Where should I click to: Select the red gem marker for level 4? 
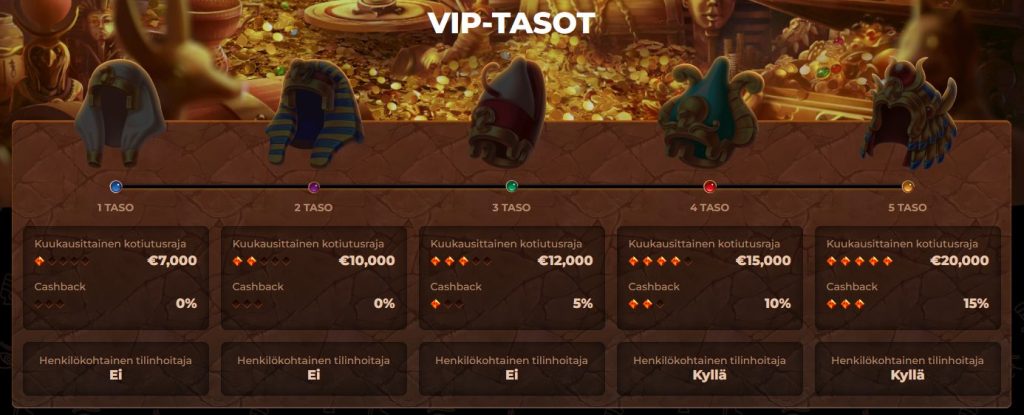pos(710,187)
